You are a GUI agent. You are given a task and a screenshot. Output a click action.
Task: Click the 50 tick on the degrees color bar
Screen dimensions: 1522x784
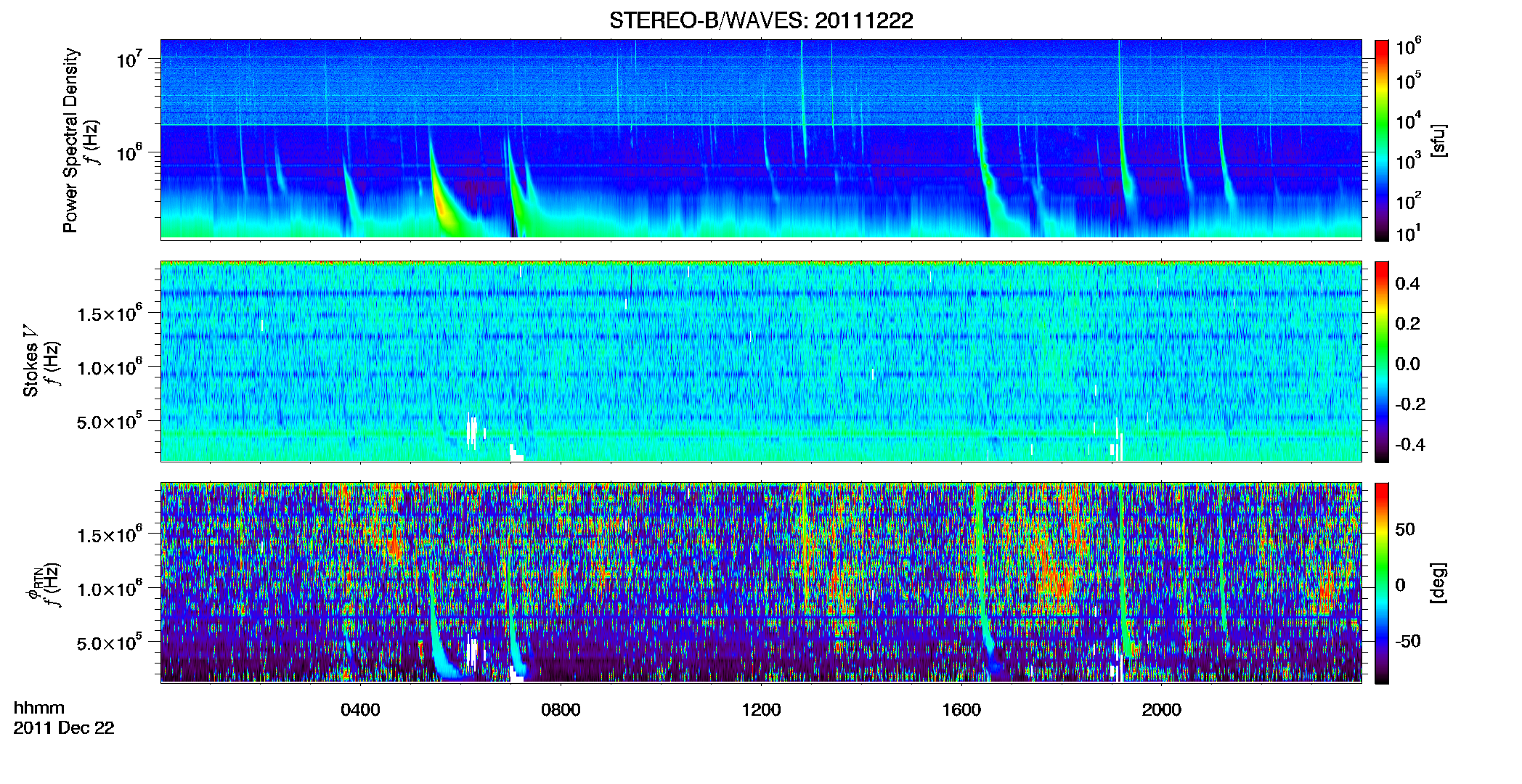point(1405,529)
